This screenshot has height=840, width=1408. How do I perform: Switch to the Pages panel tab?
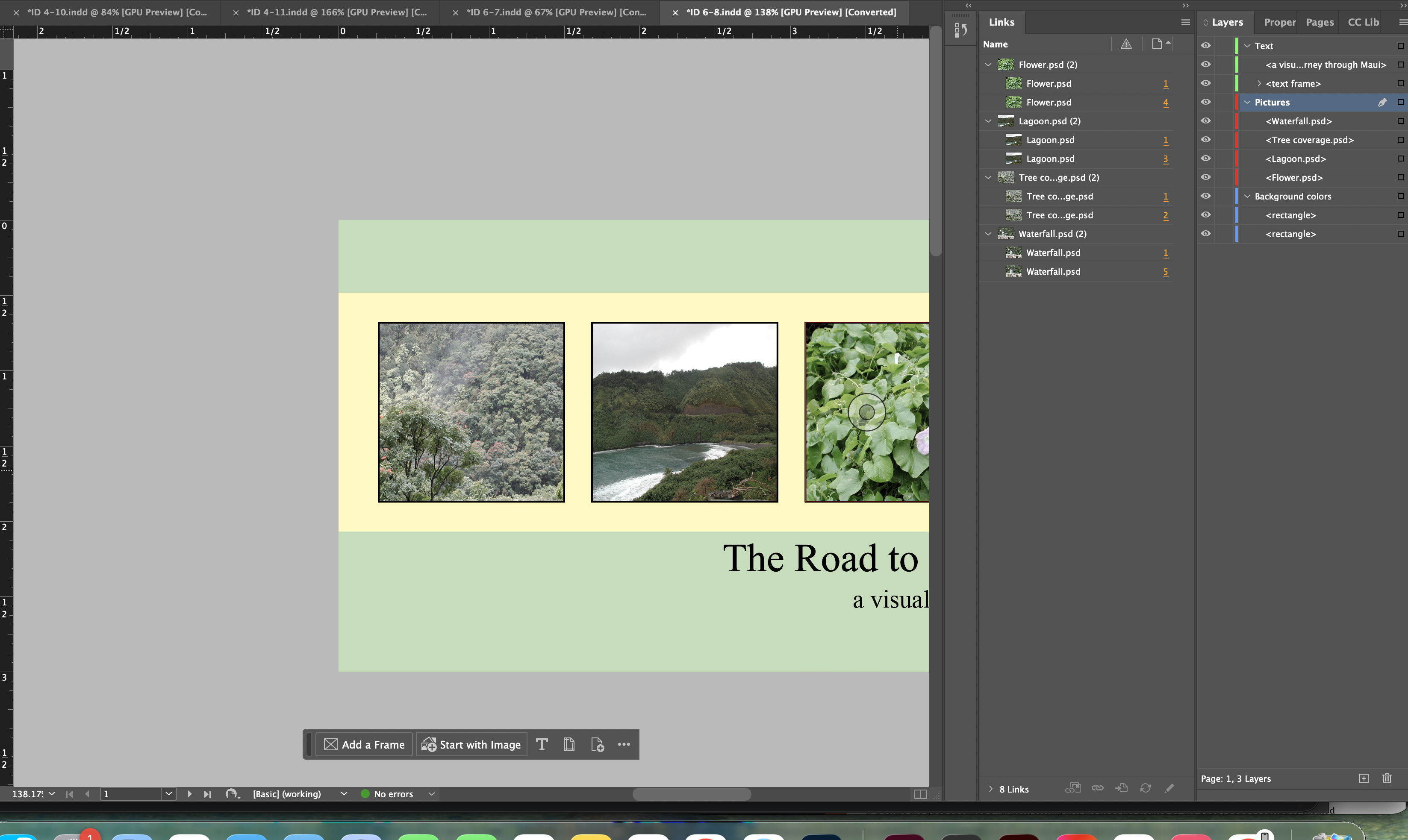[1319, 22]
